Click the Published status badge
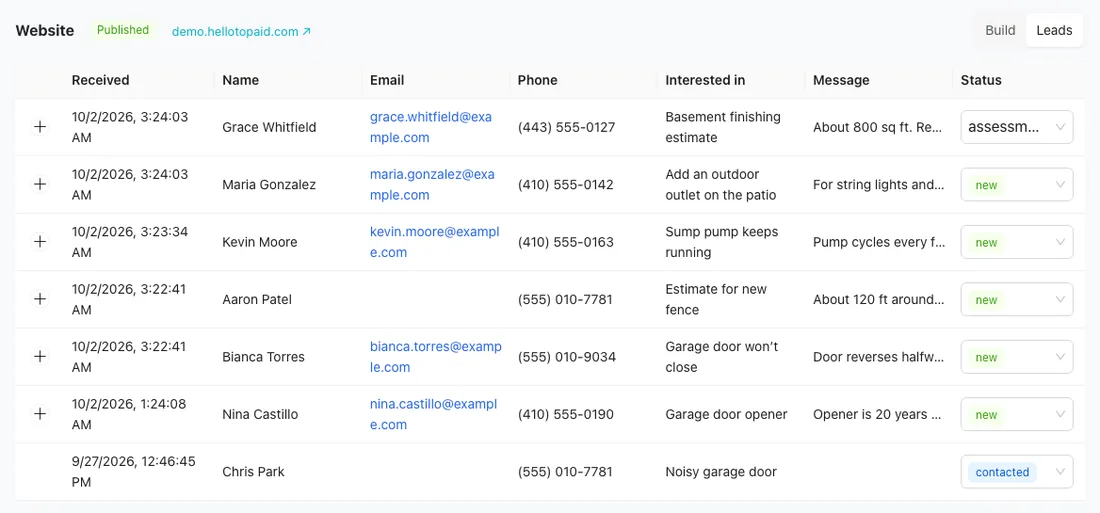Image resolution: width=1100 pixels, height=513 pixels. point(123,30)
